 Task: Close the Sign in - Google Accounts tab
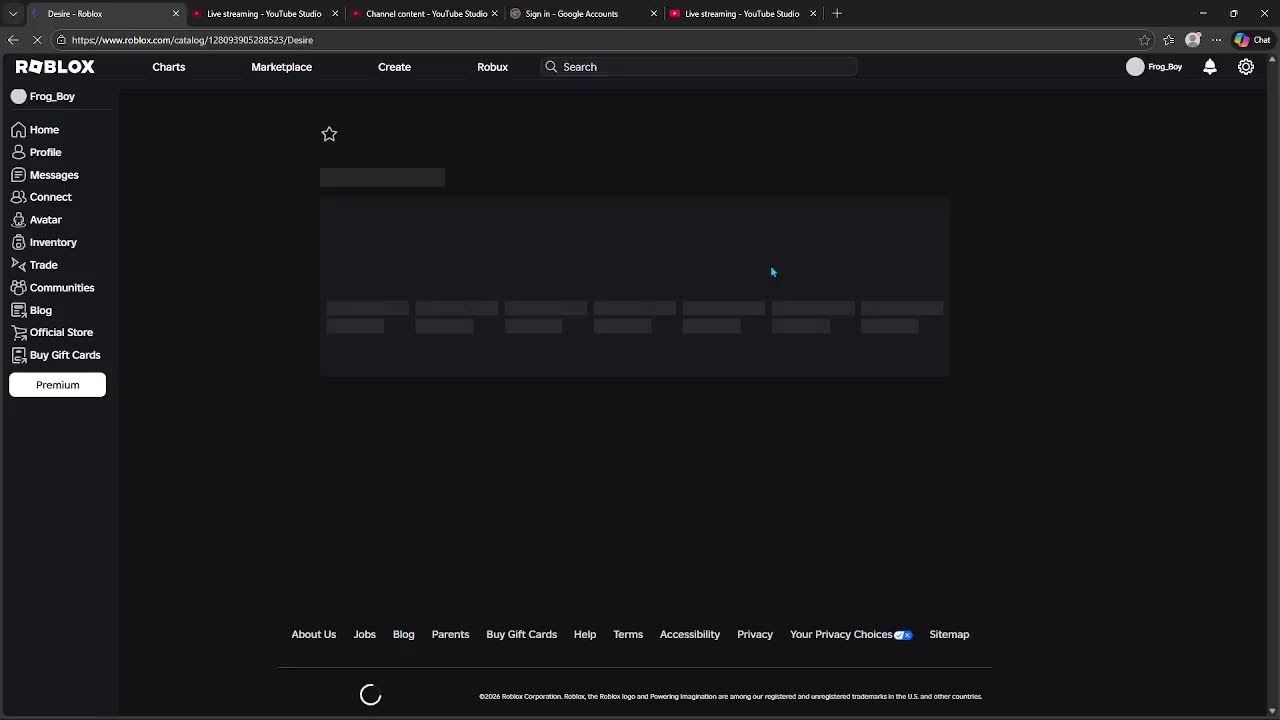(x=654, y=14)
